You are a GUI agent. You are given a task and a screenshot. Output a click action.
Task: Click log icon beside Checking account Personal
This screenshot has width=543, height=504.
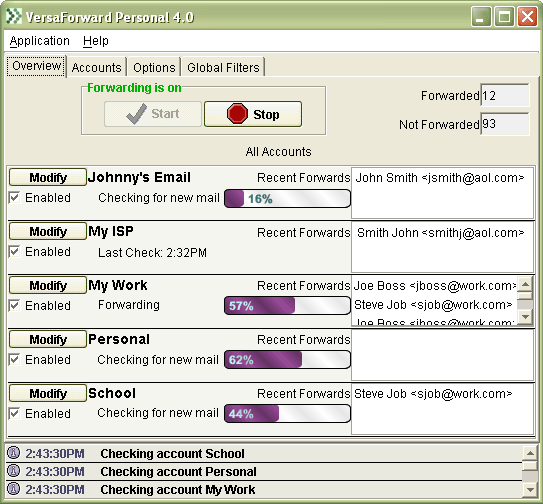coord(14,471)
